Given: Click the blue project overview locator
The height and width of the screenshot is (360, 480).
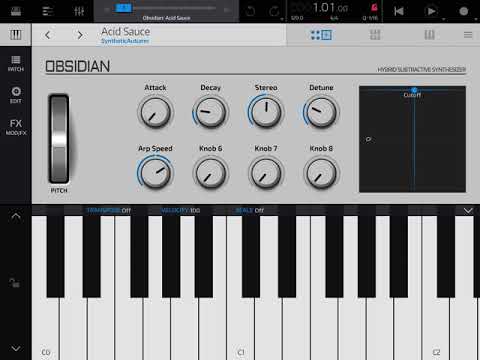Looking at the screenshot, I should point(123,8).
